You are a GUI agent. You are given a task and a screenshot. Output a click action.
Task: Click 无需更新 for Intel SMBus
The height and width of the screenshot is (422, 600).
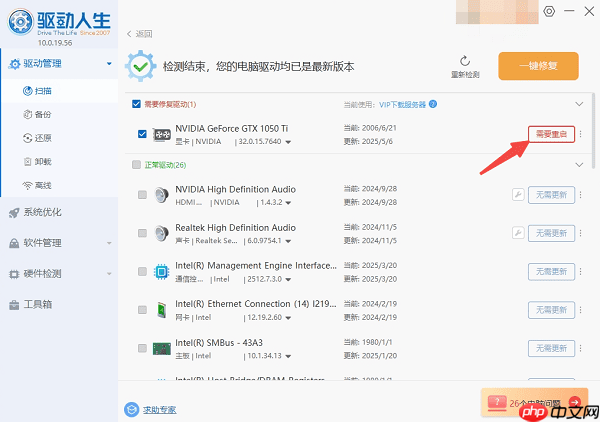point(551,348)
